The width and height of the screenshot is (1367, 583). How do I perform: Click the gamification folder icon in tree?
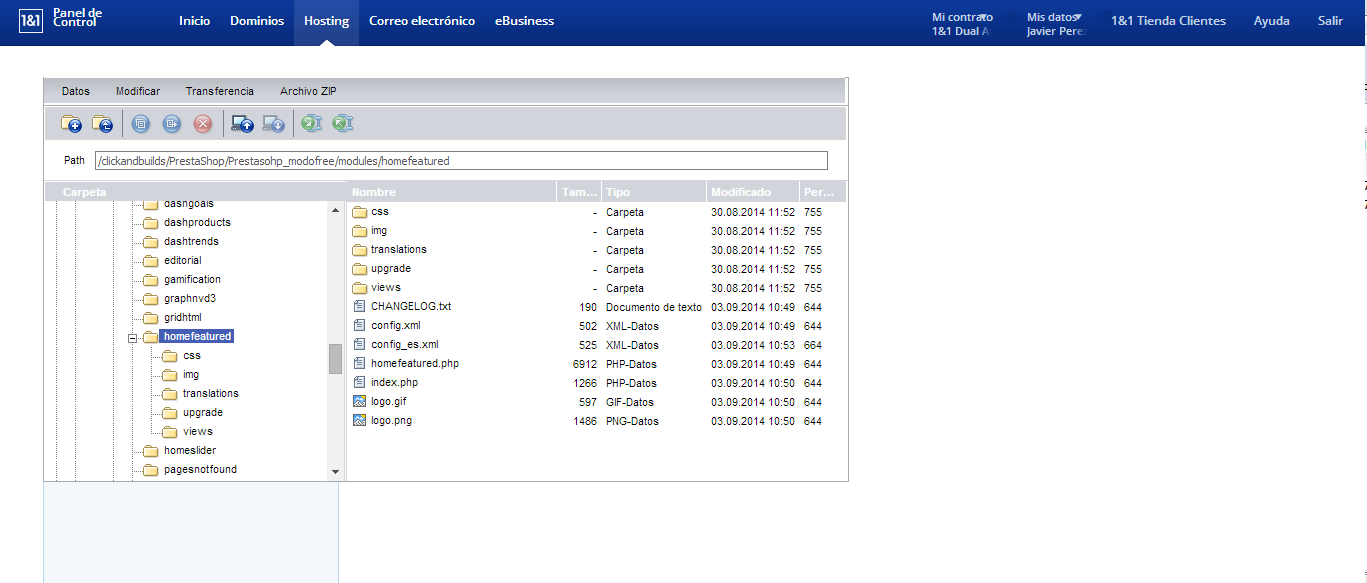pos(150,279)
